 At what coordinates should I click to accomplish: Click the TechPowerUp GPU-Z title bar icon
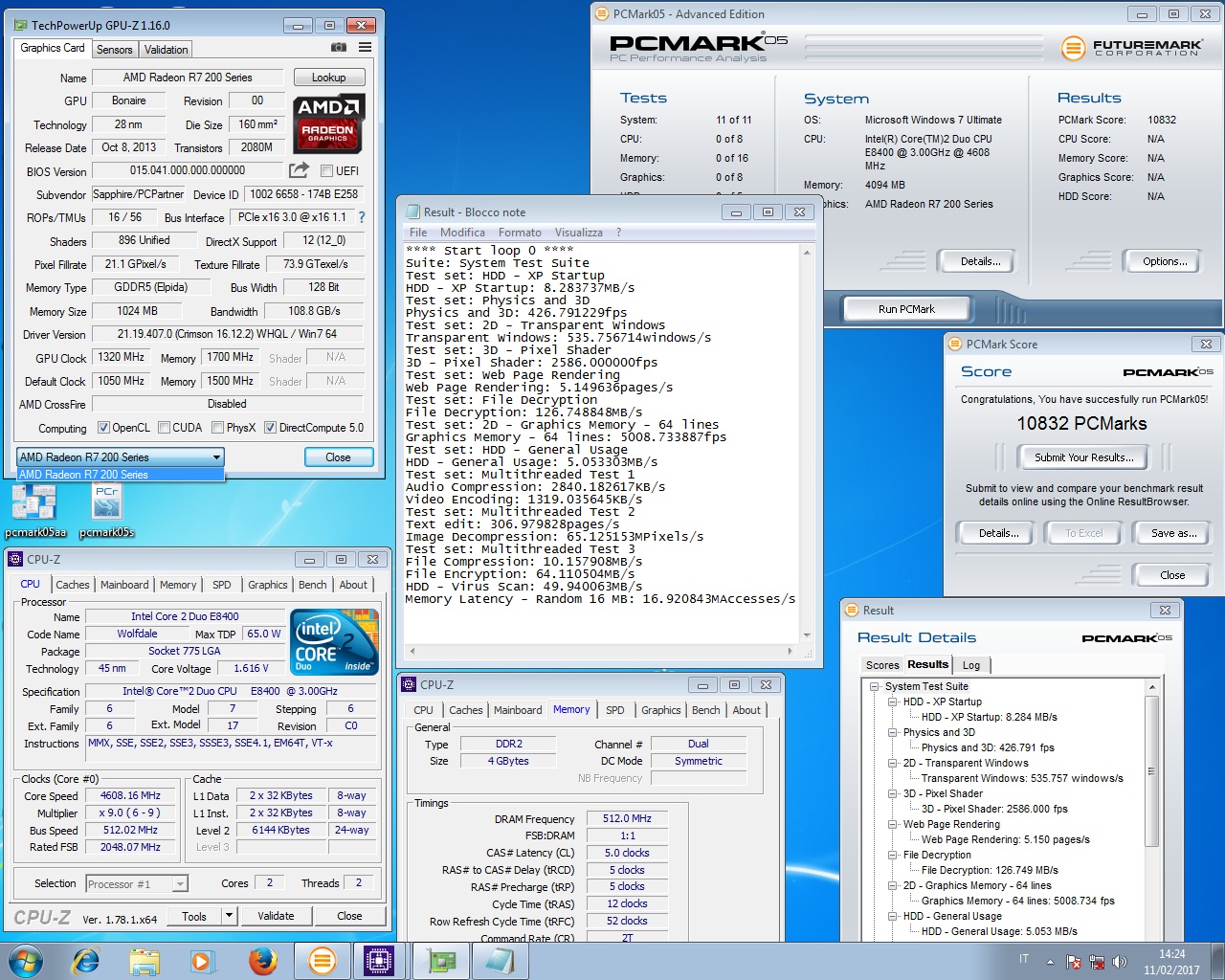[x=21, y=25]
